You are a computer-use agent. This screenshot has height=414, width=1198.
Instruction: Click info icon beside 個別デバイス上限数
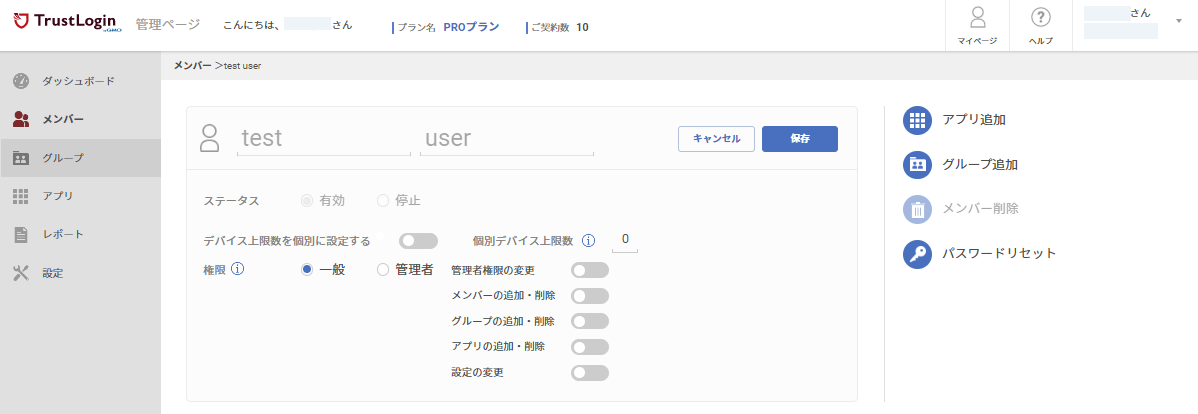(588, 241)
